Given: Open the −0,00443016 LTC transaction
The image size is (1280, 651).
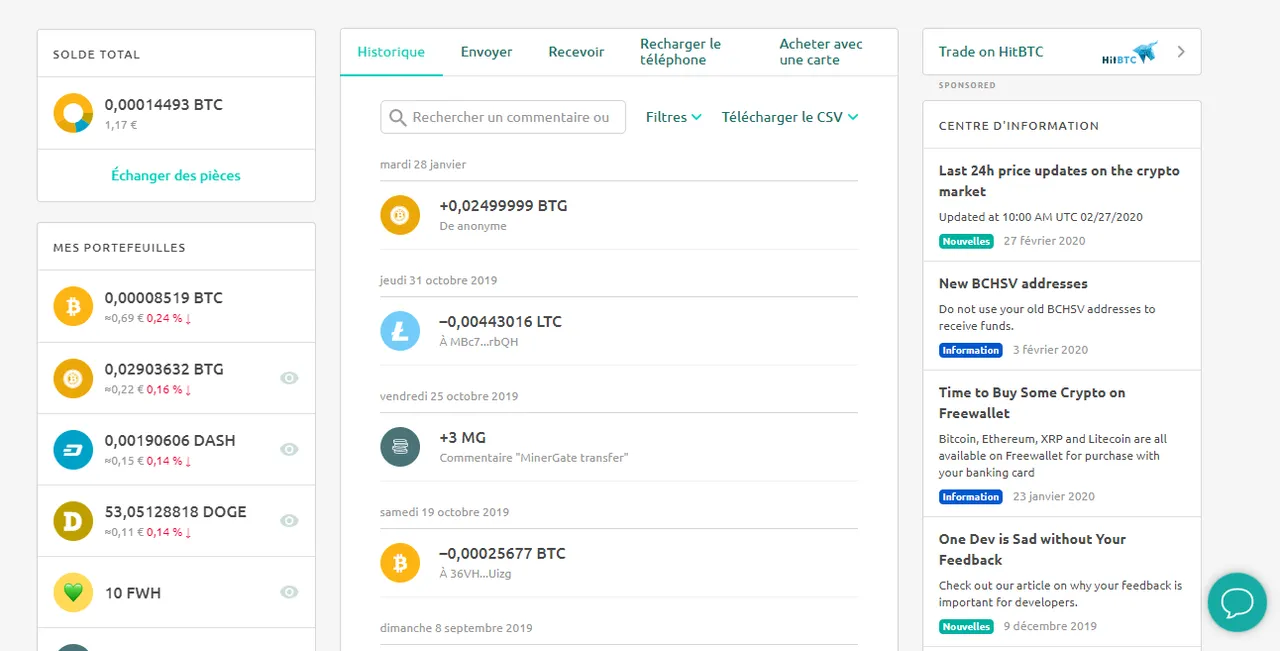Looking at the screenshot, I should click(619, 331).
